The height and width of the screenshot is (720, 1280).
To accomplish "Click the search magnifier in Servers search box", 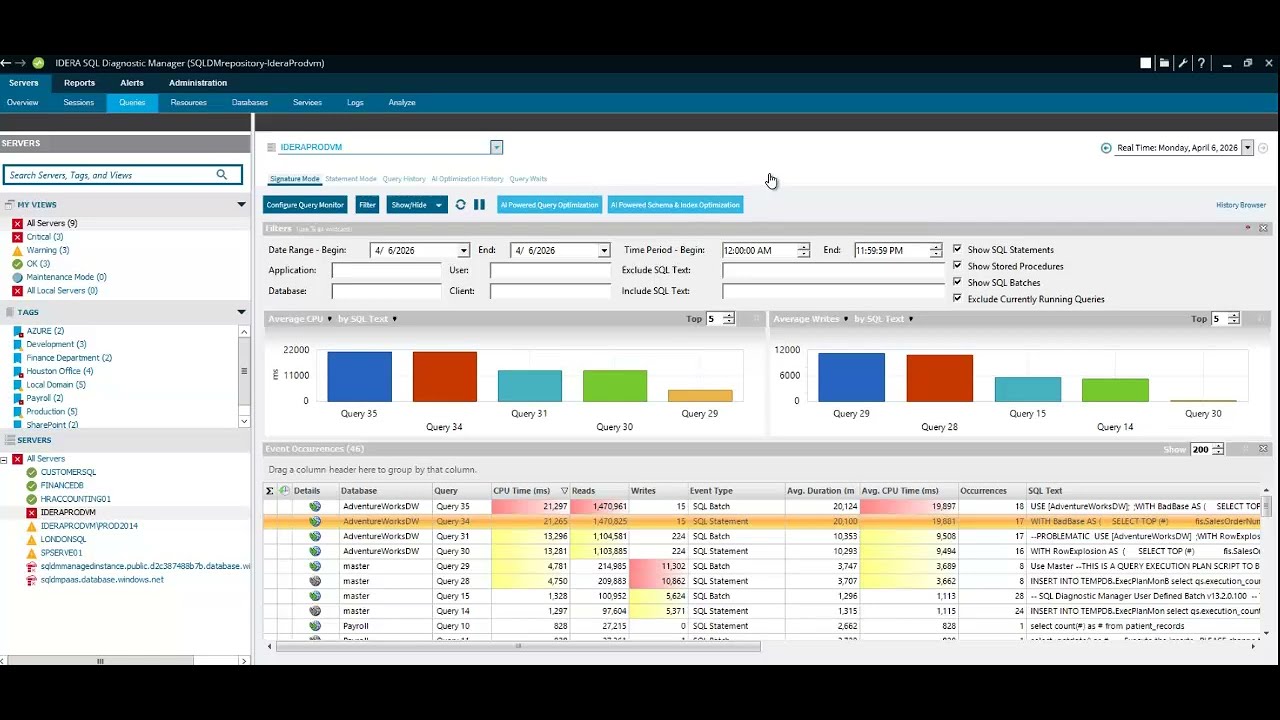I will click(x=222, y=175).
